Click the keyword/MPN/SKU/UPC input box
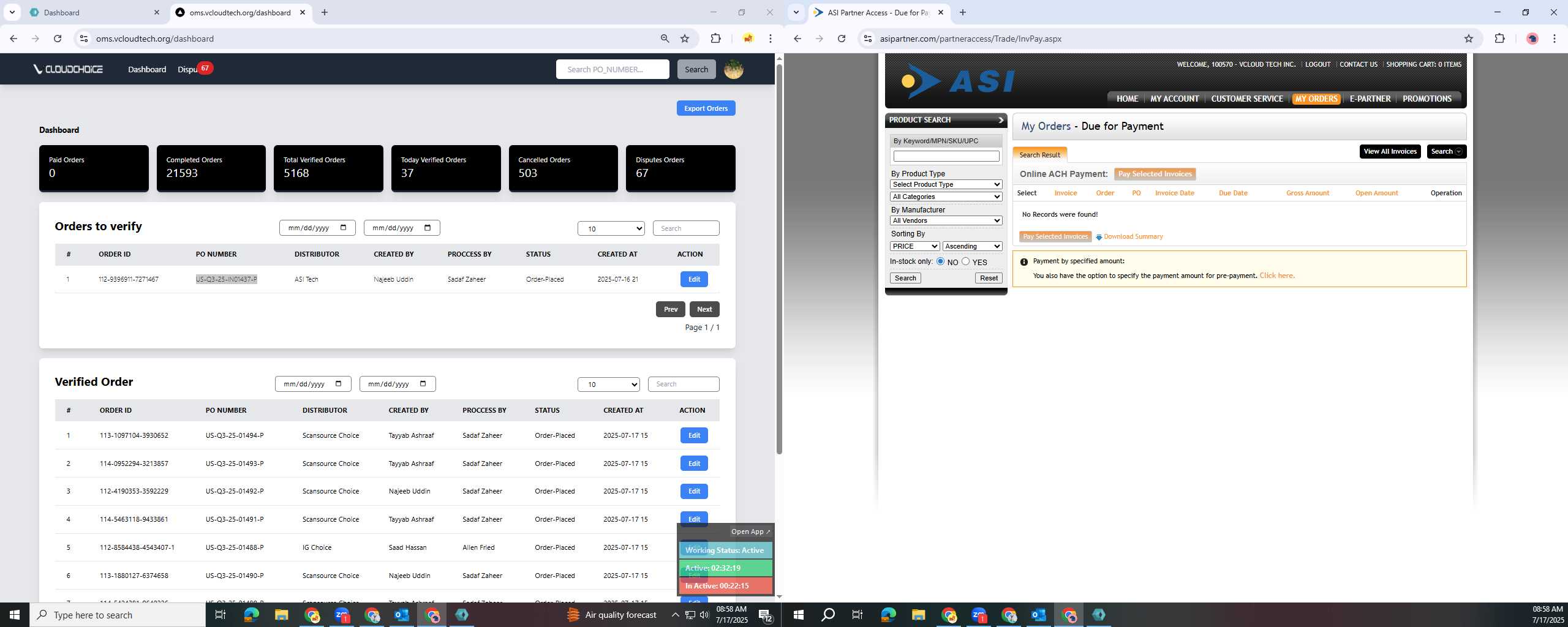1568x627 pixels. [946, 156]
